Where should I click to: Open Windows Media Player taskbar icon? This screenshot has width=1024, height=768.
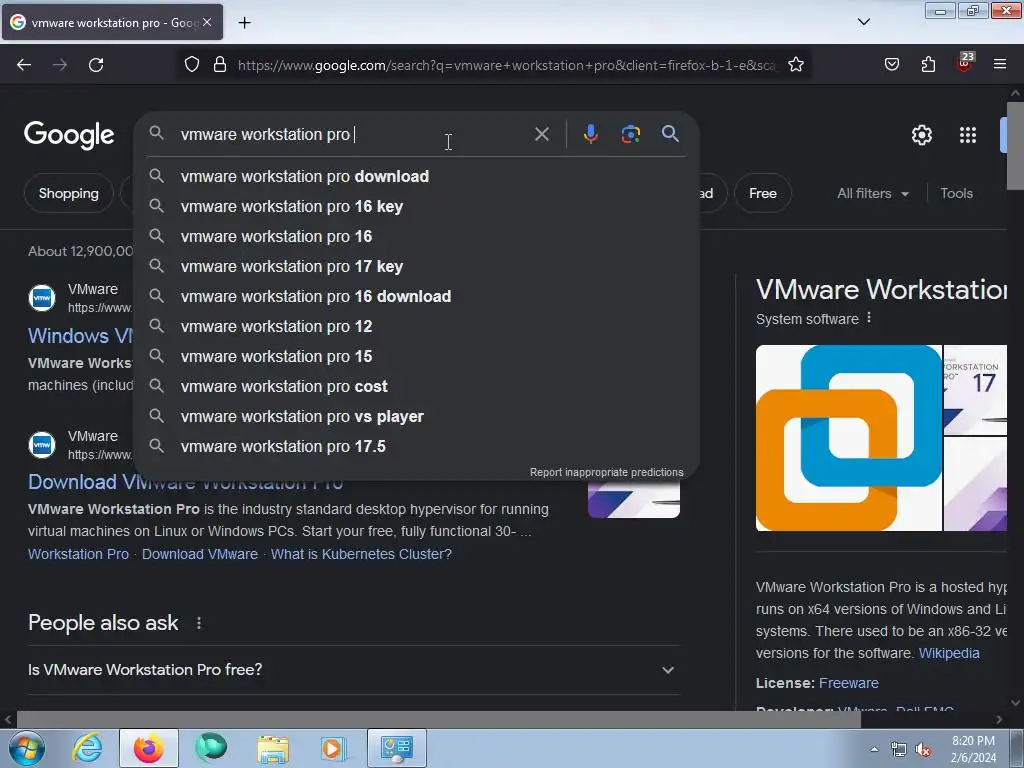(332, 748)
